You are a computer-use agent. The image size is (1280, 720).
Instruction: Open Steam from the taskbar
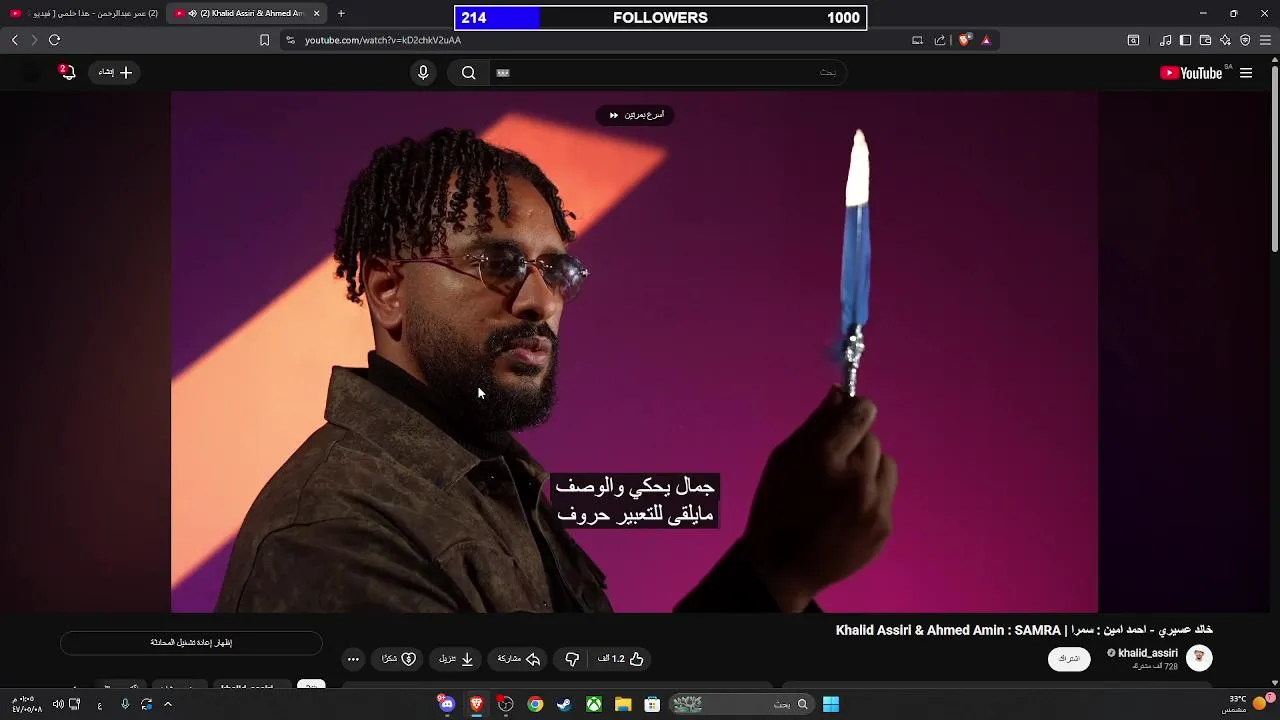pos(564,704)
